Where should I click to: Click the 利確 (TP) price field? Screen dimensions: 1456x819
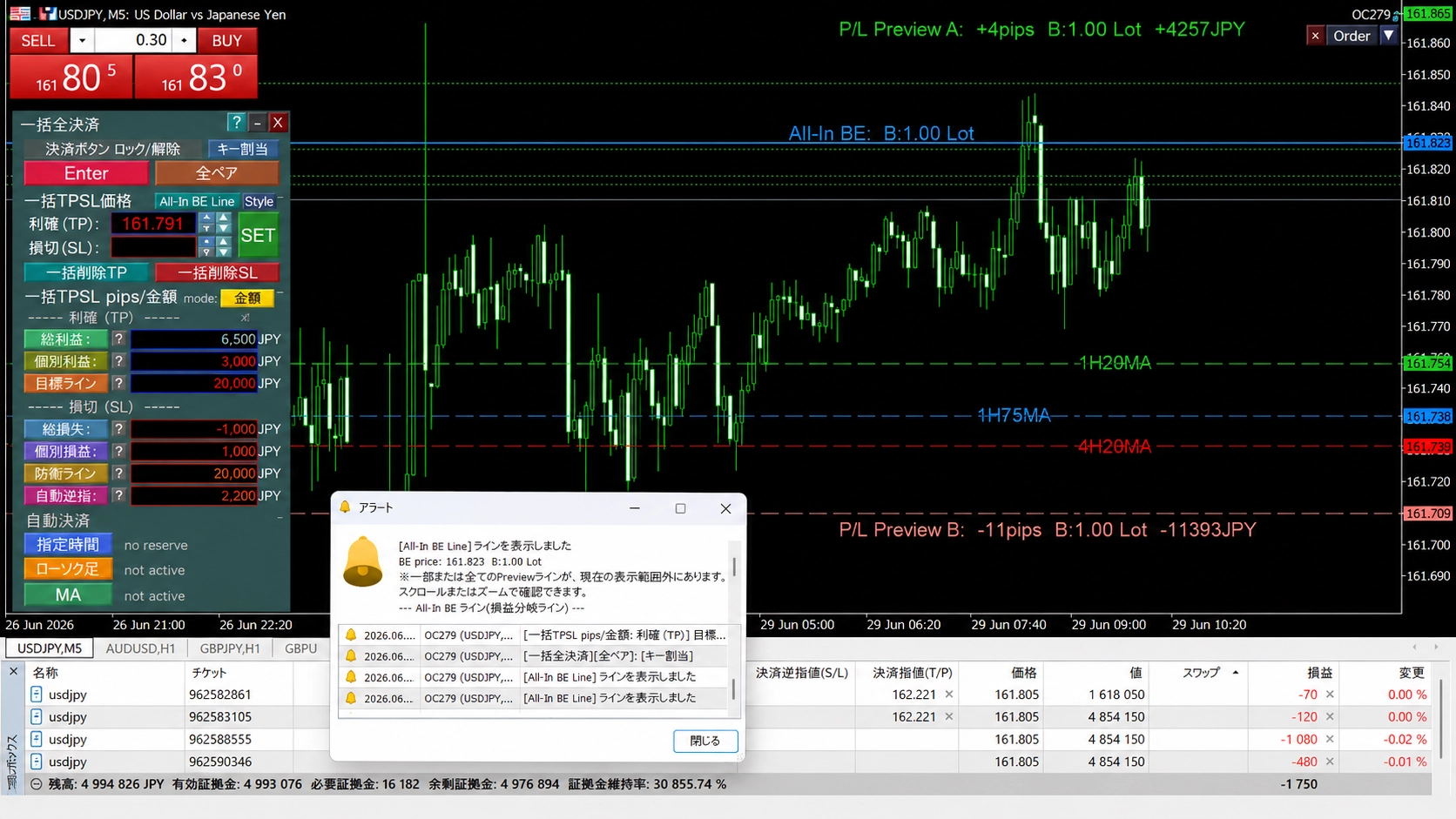152,224
